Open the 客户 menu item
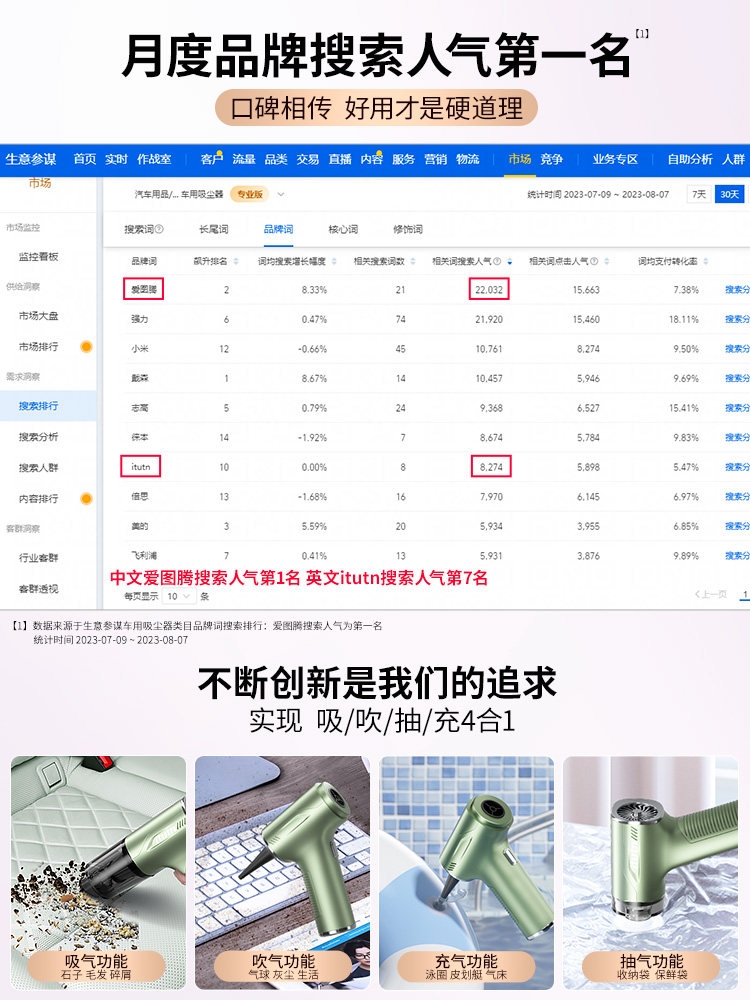The width and height of the screenshot is (750, 1000). (212, 159)
